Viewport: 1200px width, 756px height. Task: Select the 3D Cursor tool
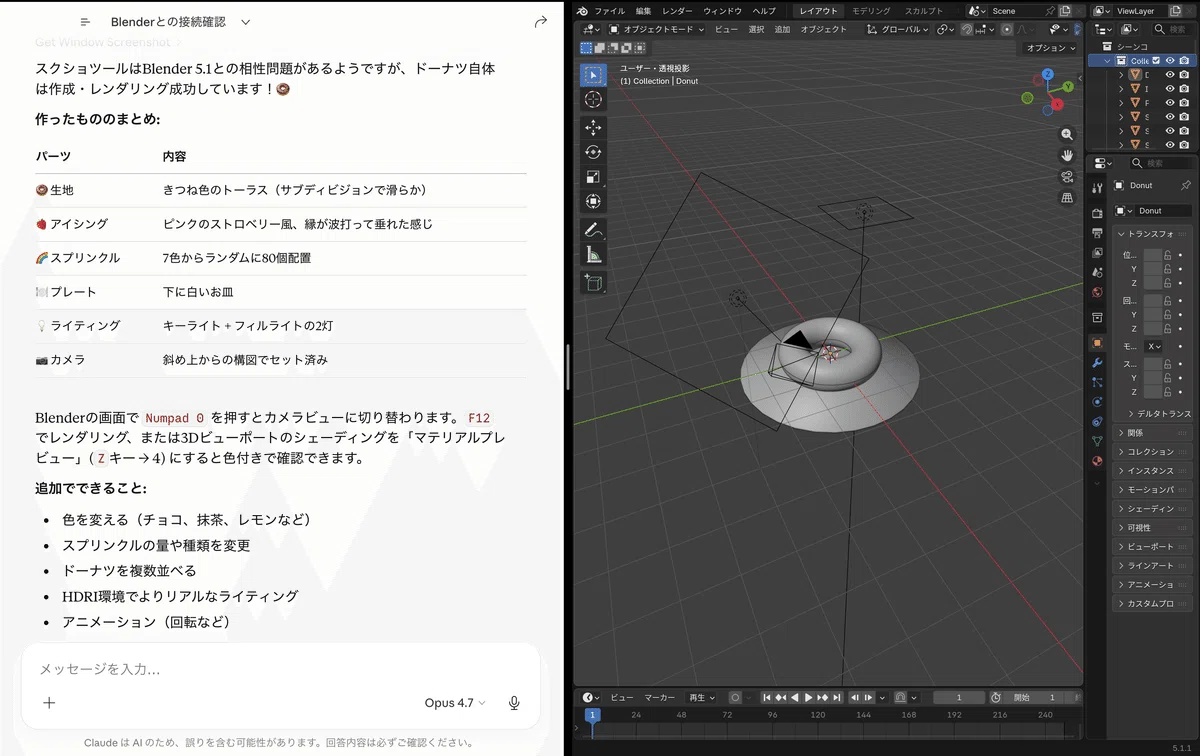point(593,99)
